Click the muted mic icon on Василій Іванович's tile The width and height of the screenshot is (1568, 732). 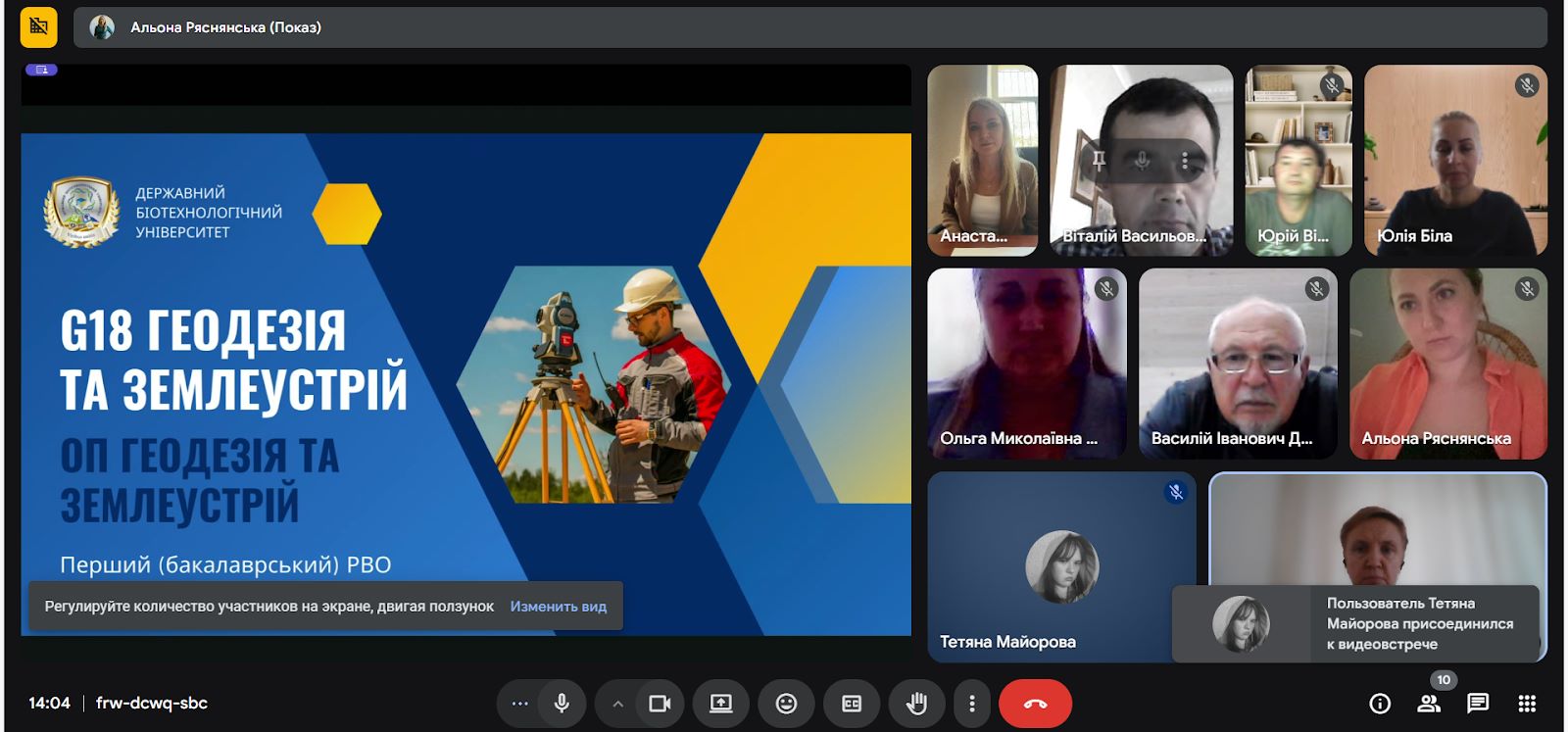(x=1316, y=288)
